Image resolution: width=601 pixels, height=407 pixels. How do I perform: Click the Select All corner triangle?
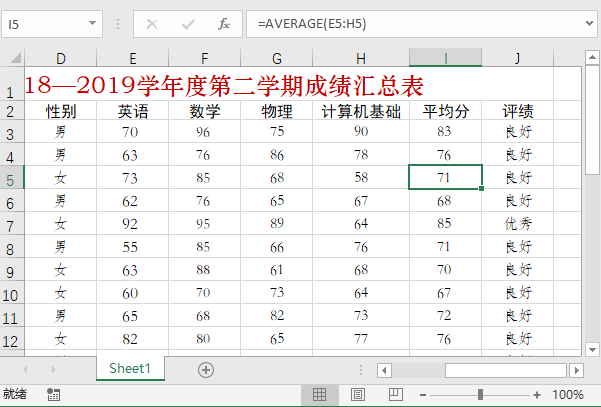pyautogui.click(x=15, y=58)
